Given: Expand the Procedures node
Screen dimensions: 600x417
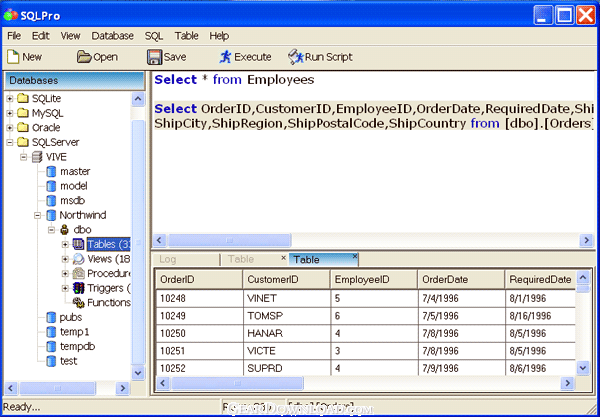Looking at the screenshot, I should (x=65, y=274).
